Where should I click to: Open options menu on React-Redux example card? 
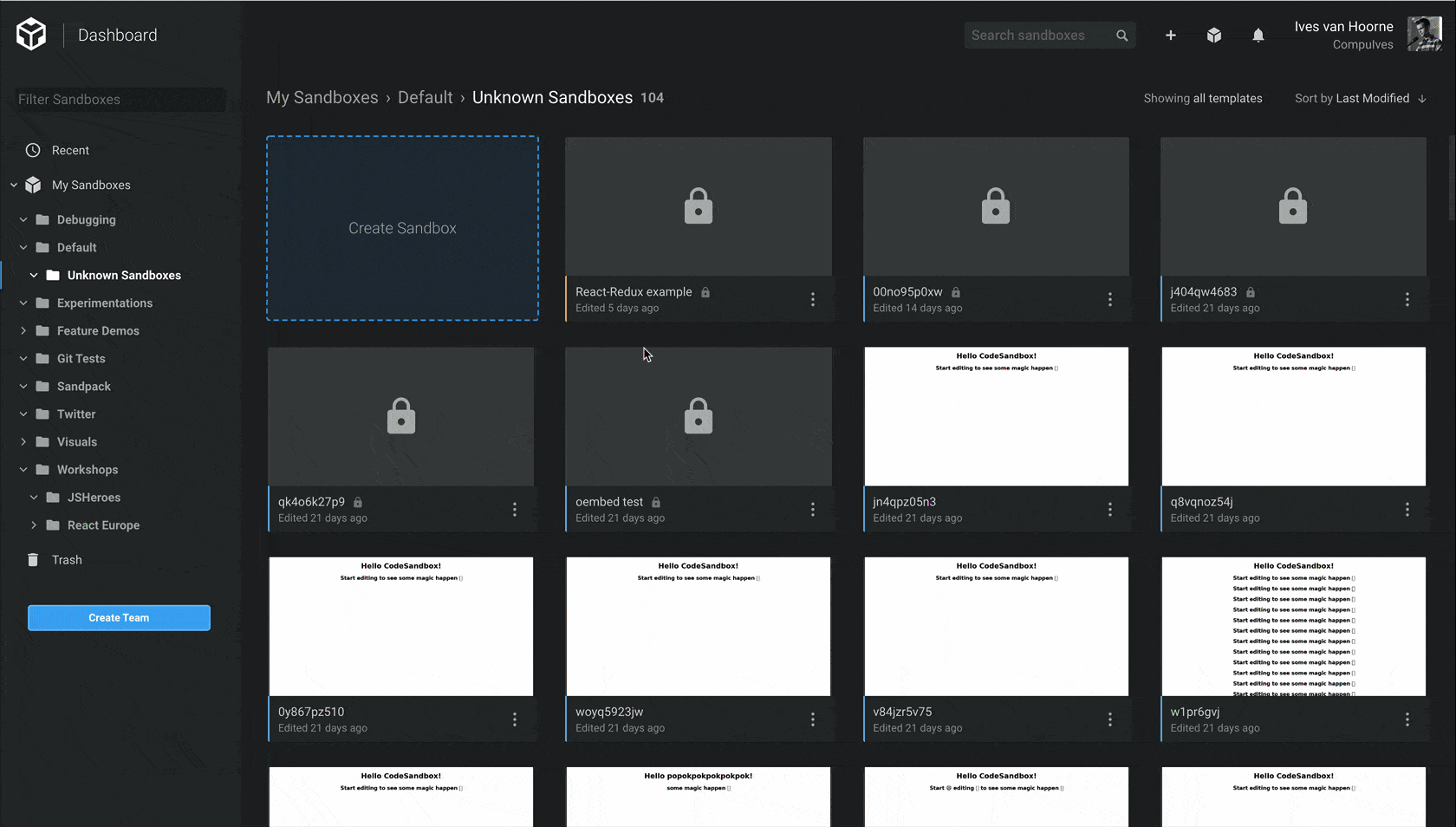(x=812, y=299)
